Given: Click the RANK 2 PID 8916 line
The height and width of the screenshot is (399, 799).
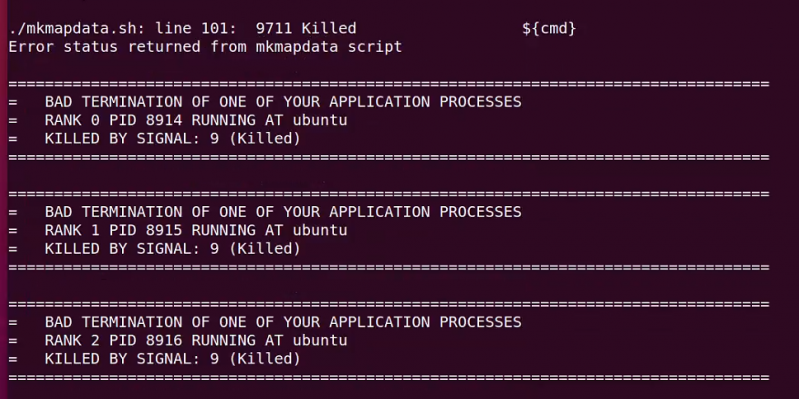Looking at the screenshot, I should point(178,340).
